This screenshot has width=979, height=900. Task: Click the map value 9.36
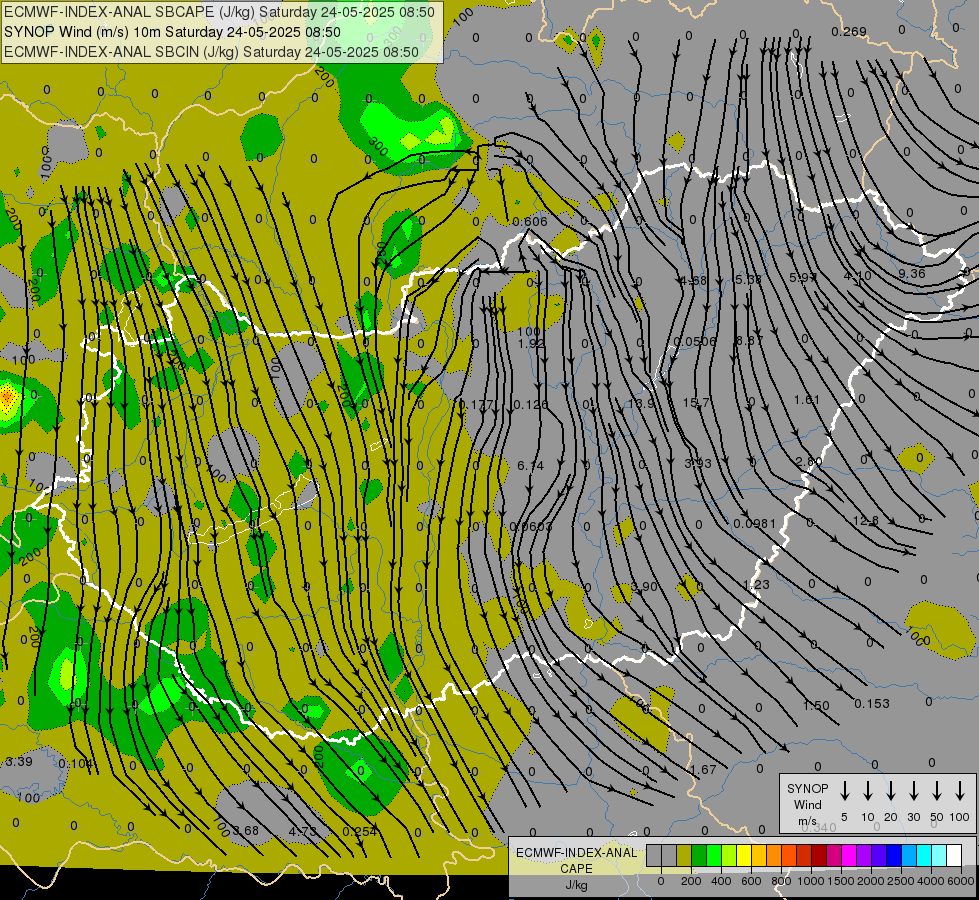tap(912, 274)
